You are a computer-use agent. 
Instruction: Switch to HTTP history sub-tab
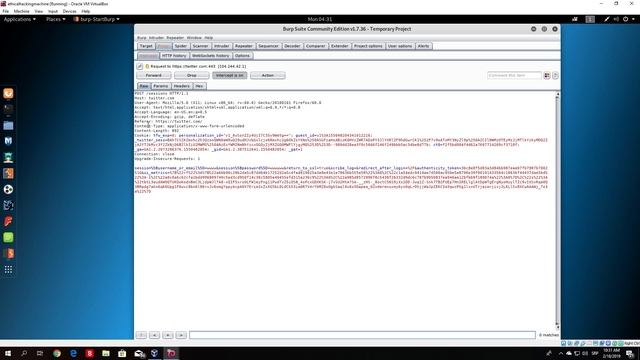(x=174, y=56)
